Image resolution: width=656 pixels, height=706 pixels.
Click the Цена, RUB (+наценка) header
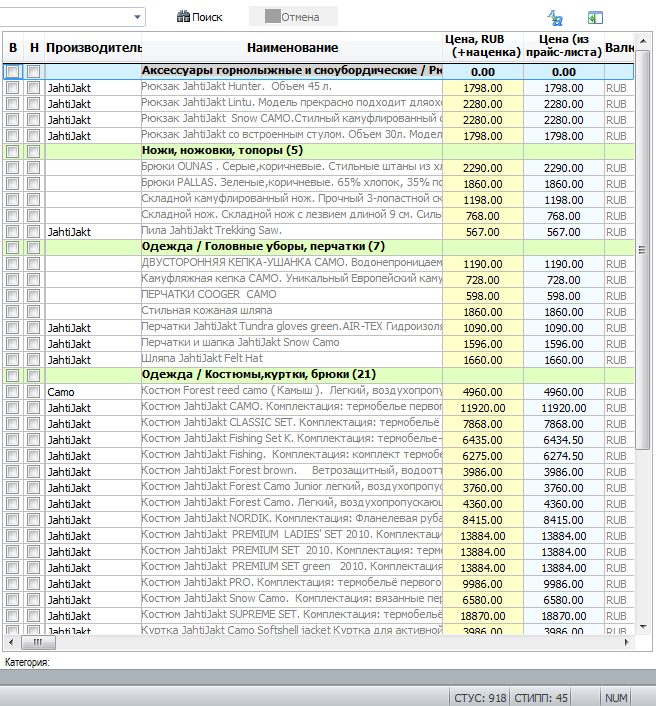pos(483,46)
